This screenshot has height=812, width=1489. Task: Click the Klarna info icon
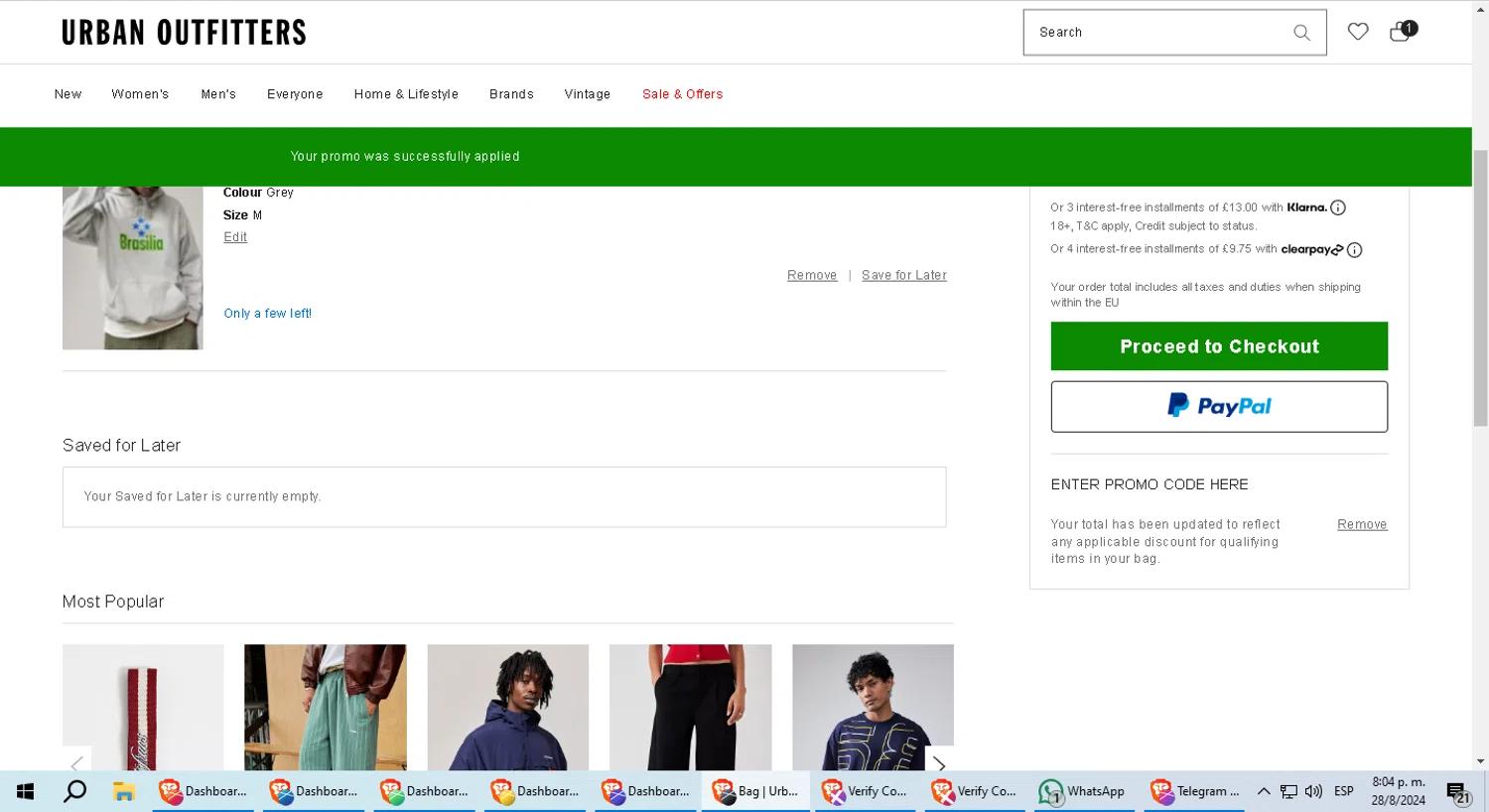pos(1337,207)
